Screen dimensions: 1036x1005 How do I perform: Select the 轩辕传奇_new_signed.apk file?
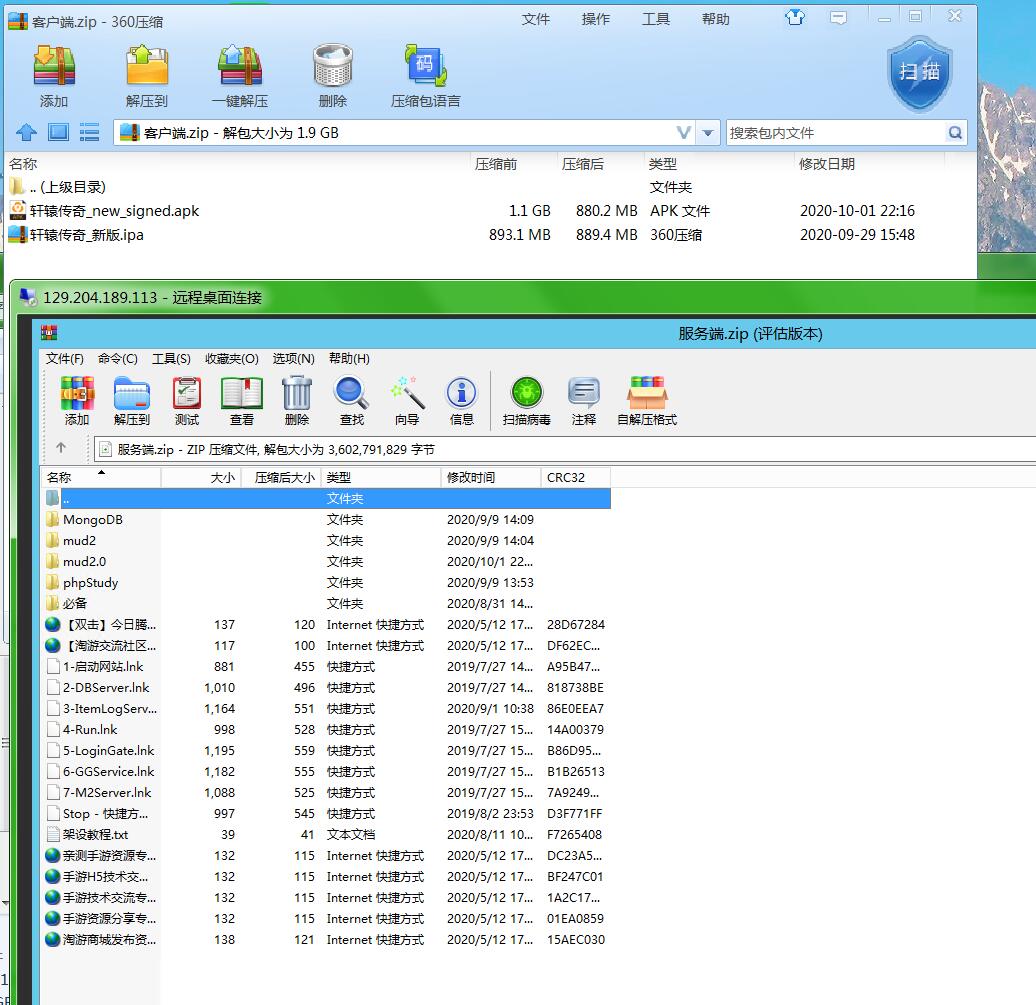pos(115,211)
